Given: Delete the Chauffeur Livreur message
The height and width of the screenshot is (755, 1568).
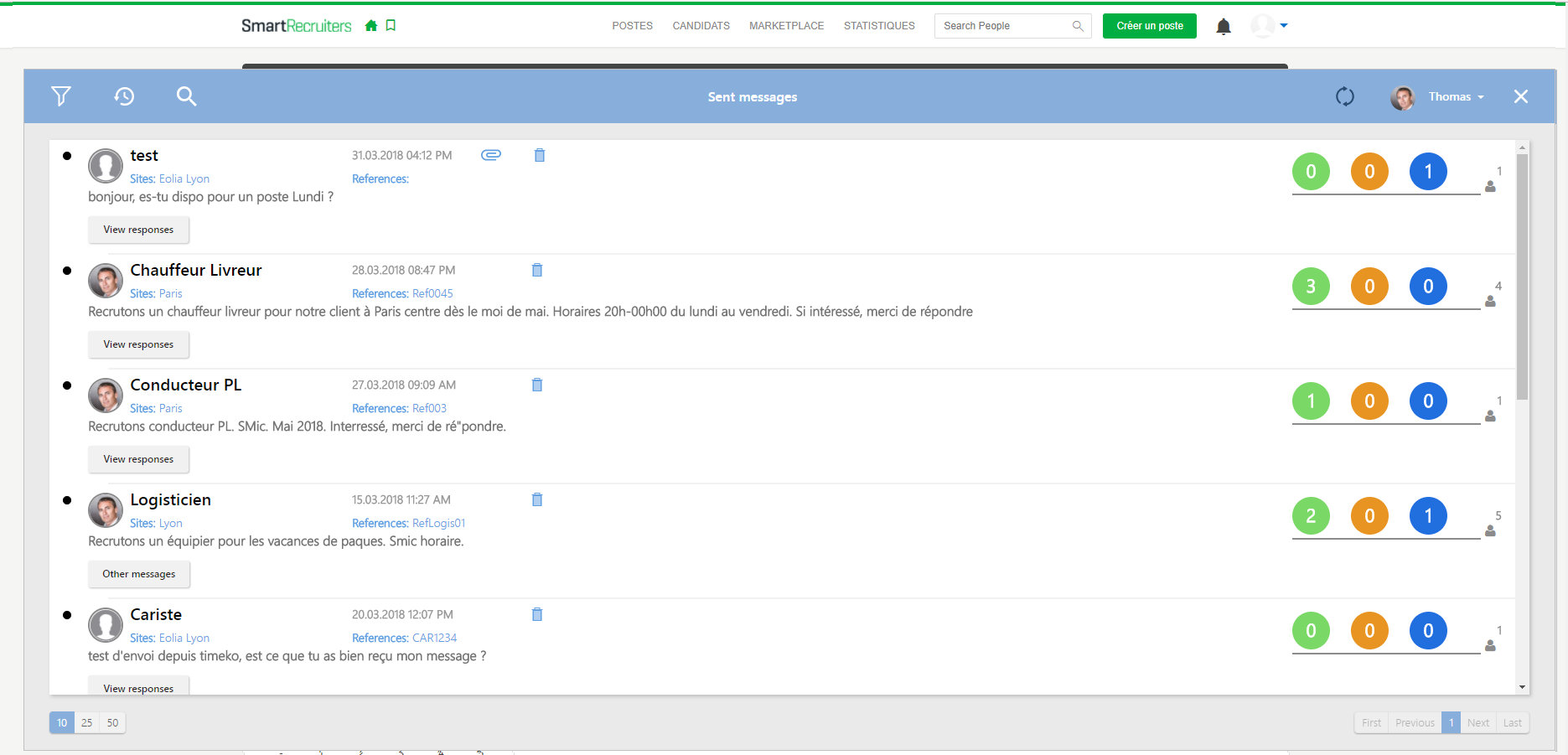Looking at the screenshot, I should (x=537, y=270).
